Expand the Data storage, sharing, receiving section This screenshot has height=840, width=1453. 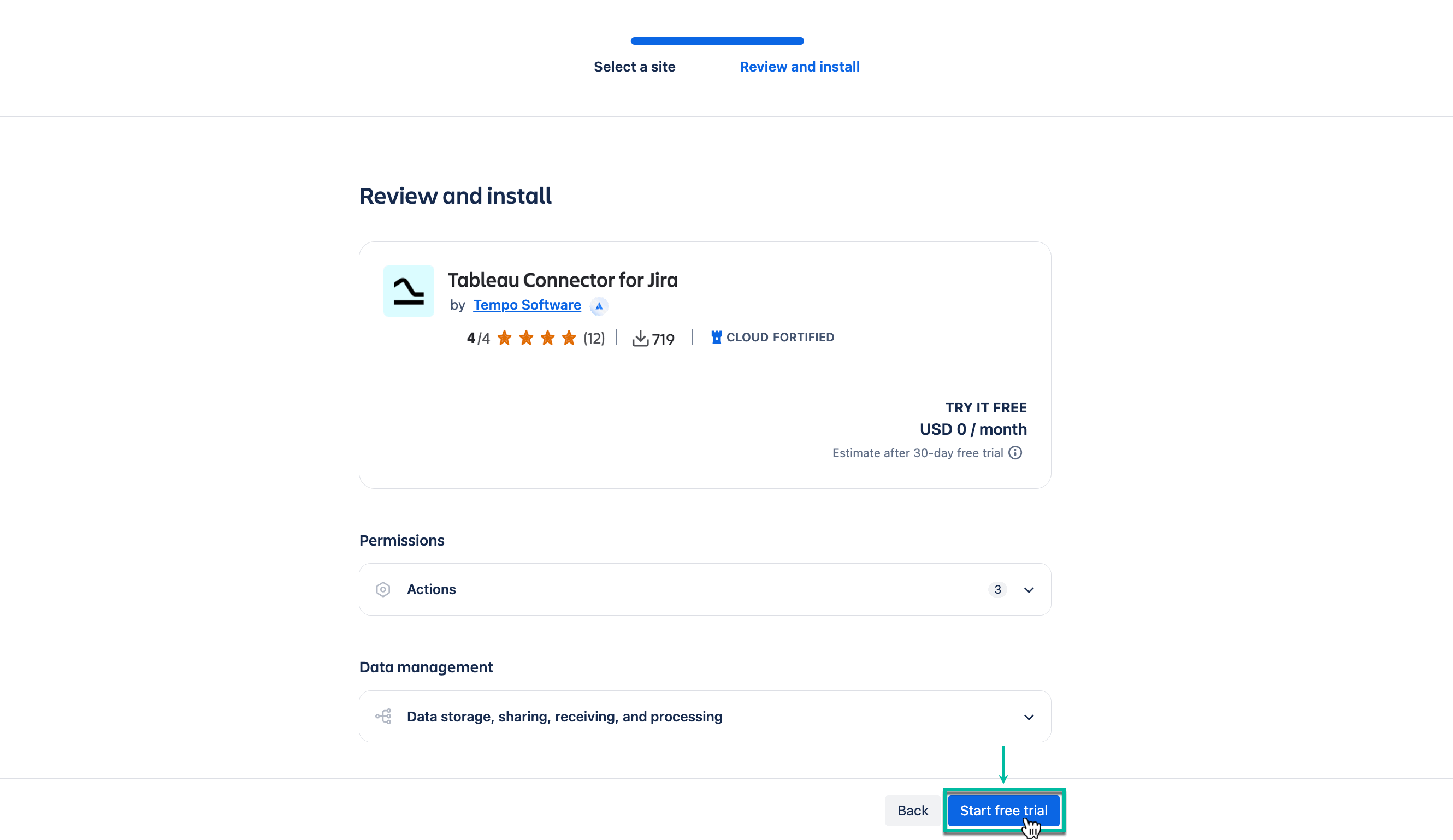[x=1029, y=717]
